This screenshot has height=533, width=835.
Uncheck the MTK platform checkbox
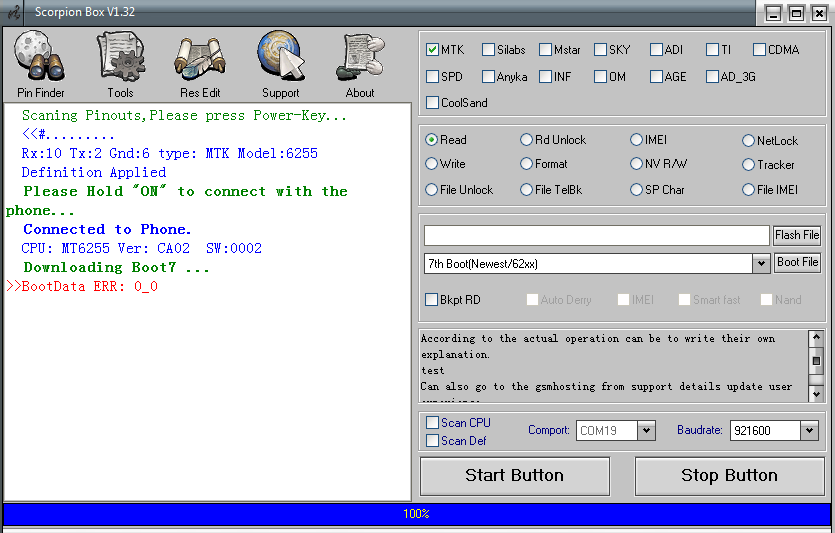click(432, 50)
